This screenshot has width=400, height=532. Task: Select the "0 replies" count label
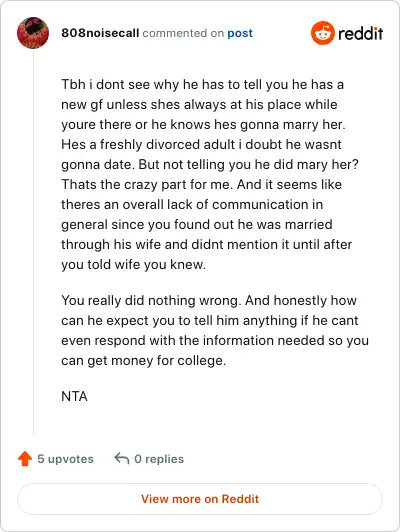coord(159,459)
